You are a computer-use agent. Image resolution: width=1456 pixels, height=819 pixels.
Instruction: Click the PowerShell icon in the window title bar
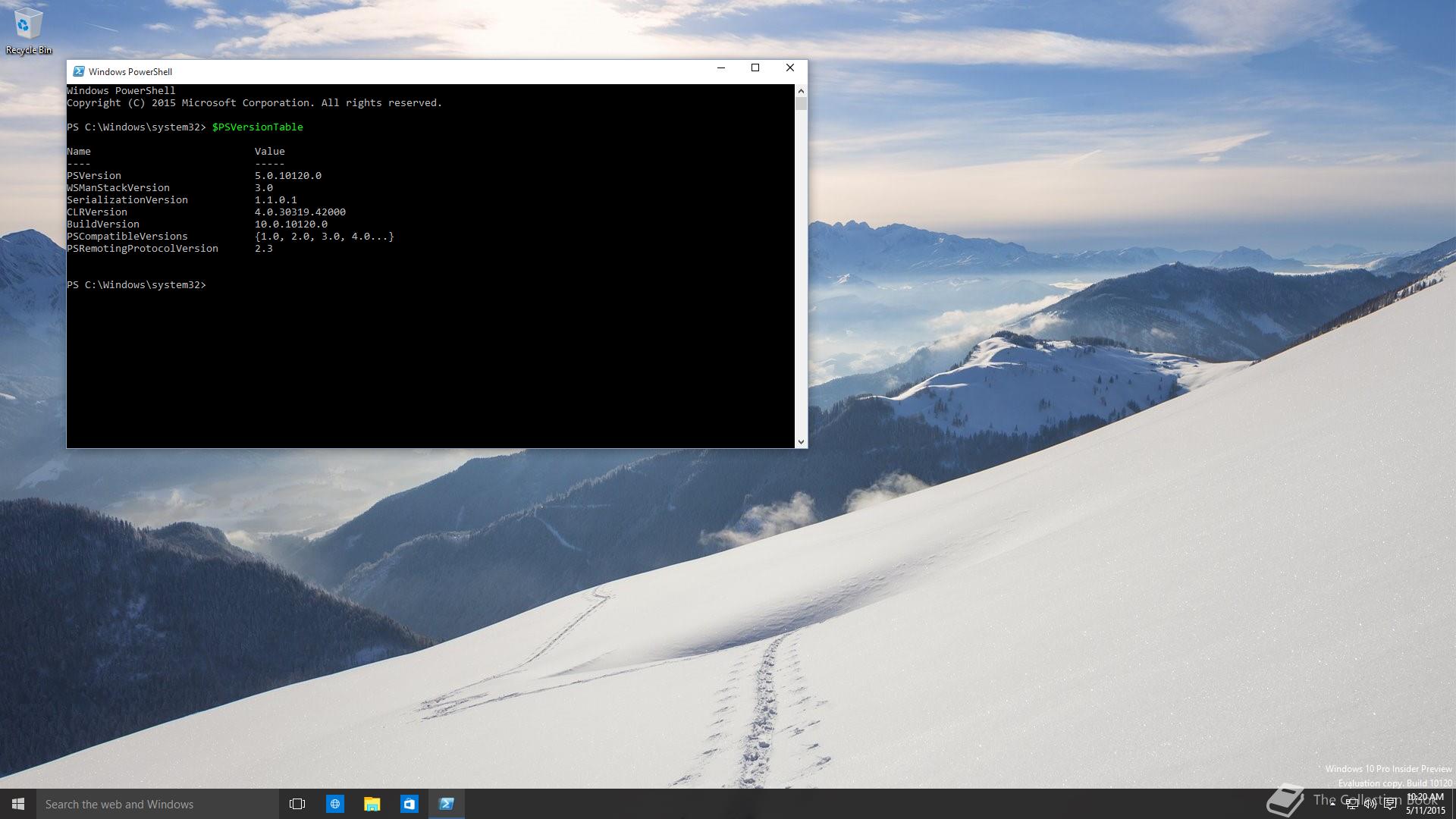click(78, 71)
